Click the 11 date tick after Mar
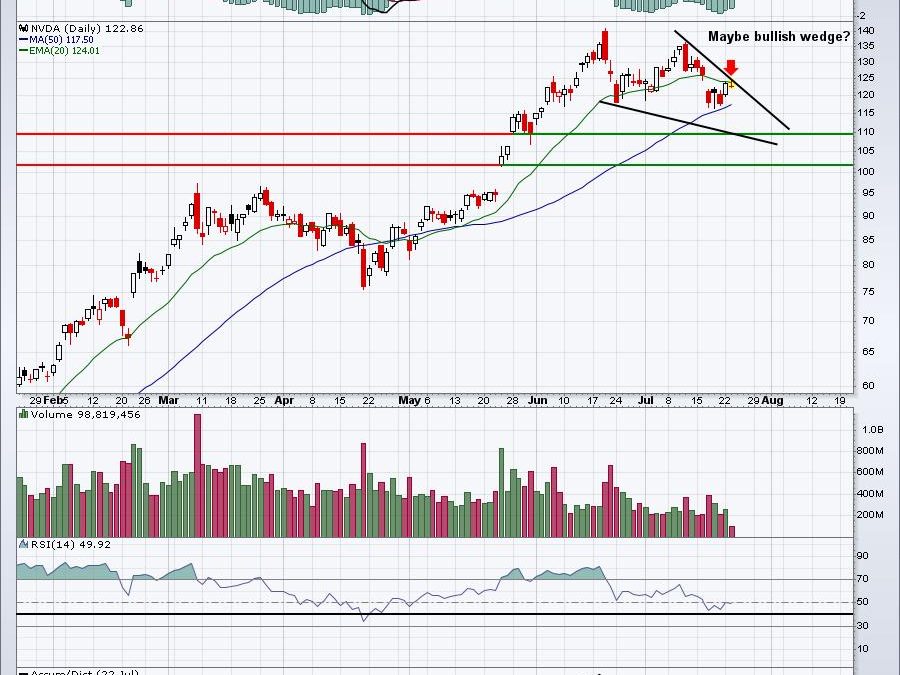 pyautogui.click(x=201, y=401)
